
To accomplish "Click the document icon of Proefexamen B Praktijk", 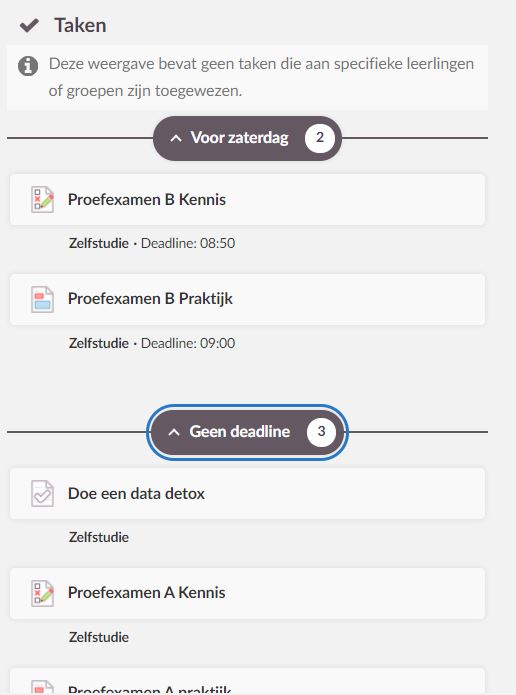I will [43, 299].
